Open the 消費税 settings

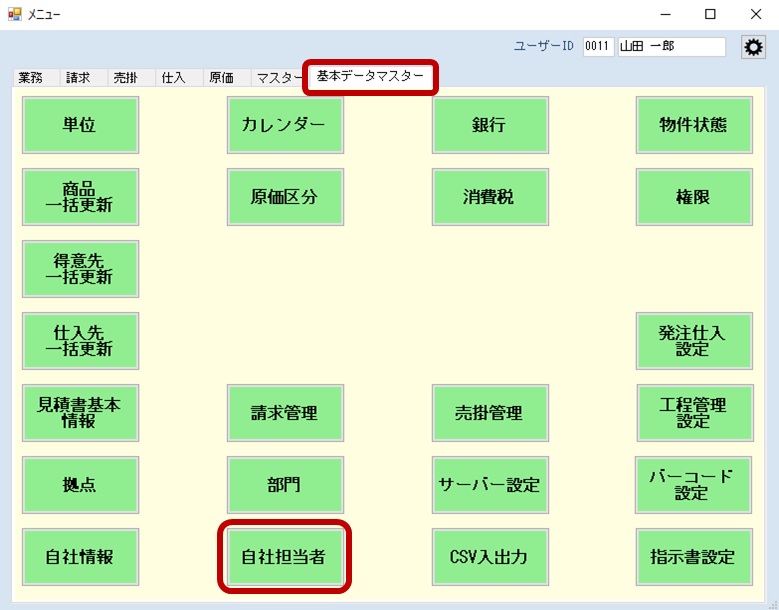pos(489,197)
